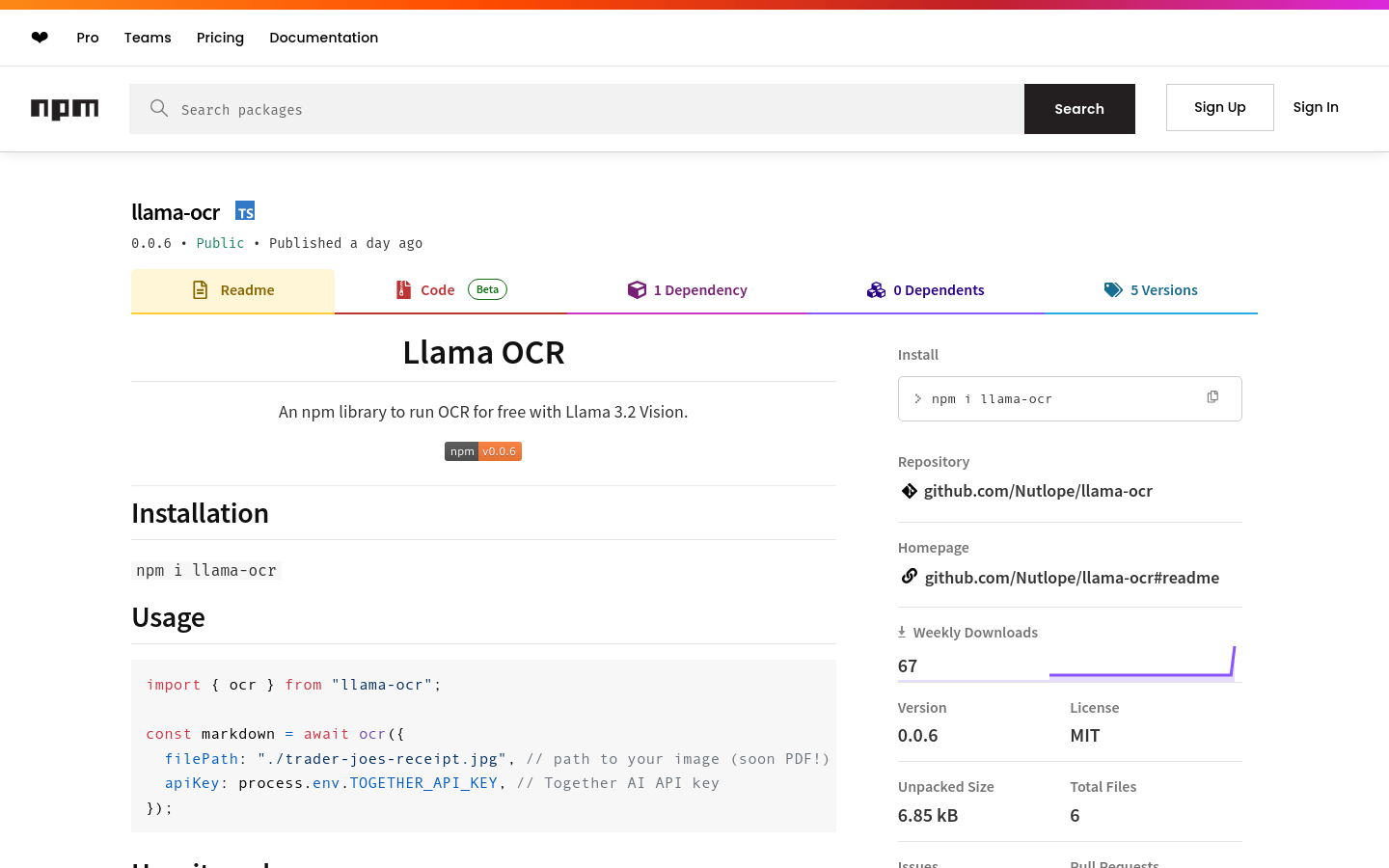Click the inline 'npm i llama-ocr' code
This screenshot has width=1389, height=868.
pyautogui.click(x=206, y=570)
